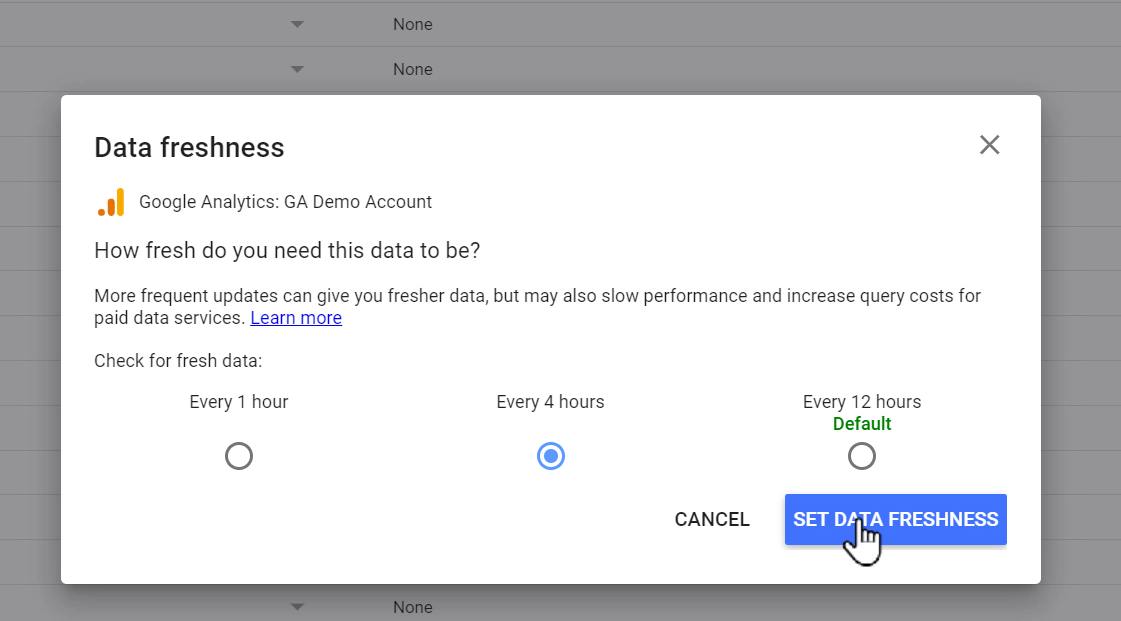This screenshot has height=621, width=1121.
Task: Click the Google Analytics: GA Demo Account label
Action: click(x=285, y=202)
